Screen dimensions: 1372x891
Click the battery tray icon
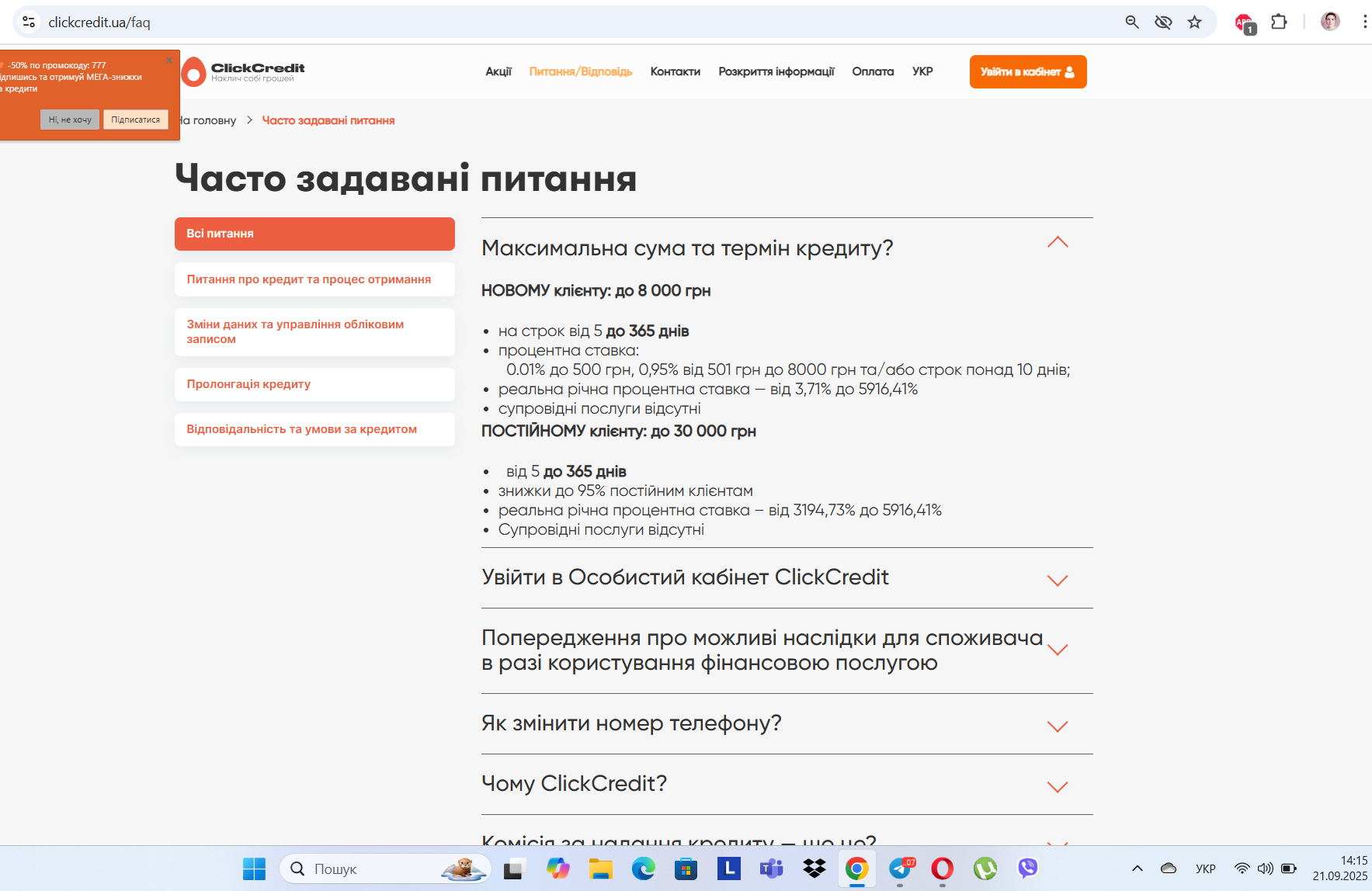[x=1289, y=868]
